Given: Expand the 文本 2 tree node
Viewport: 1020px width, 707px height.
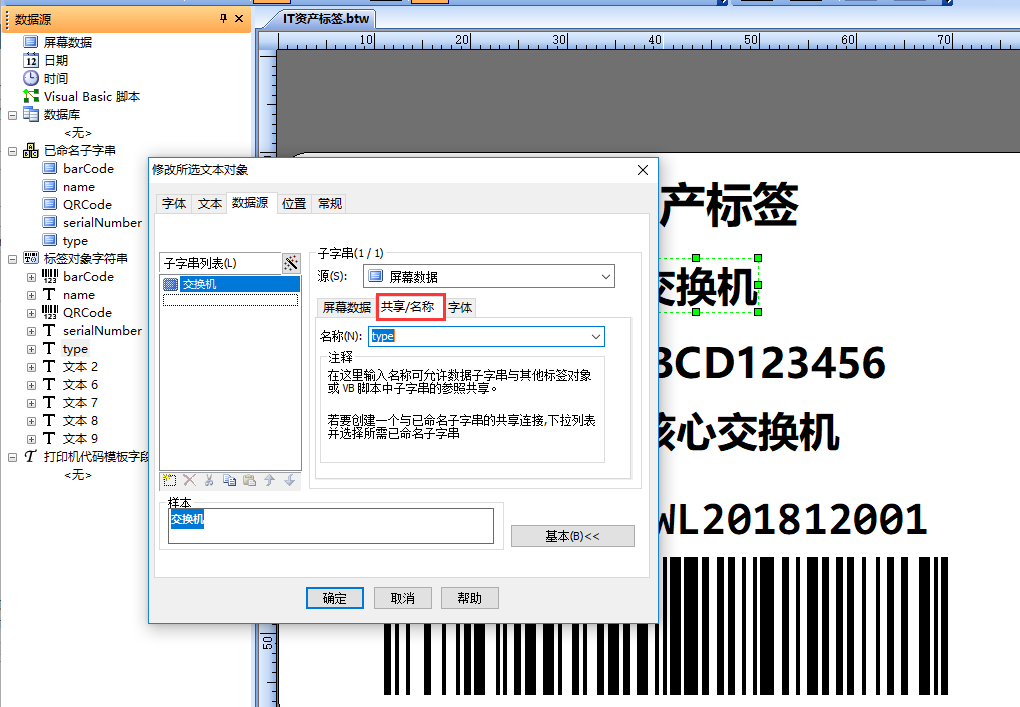Looking at the screenshot, I should coord(31,367).
